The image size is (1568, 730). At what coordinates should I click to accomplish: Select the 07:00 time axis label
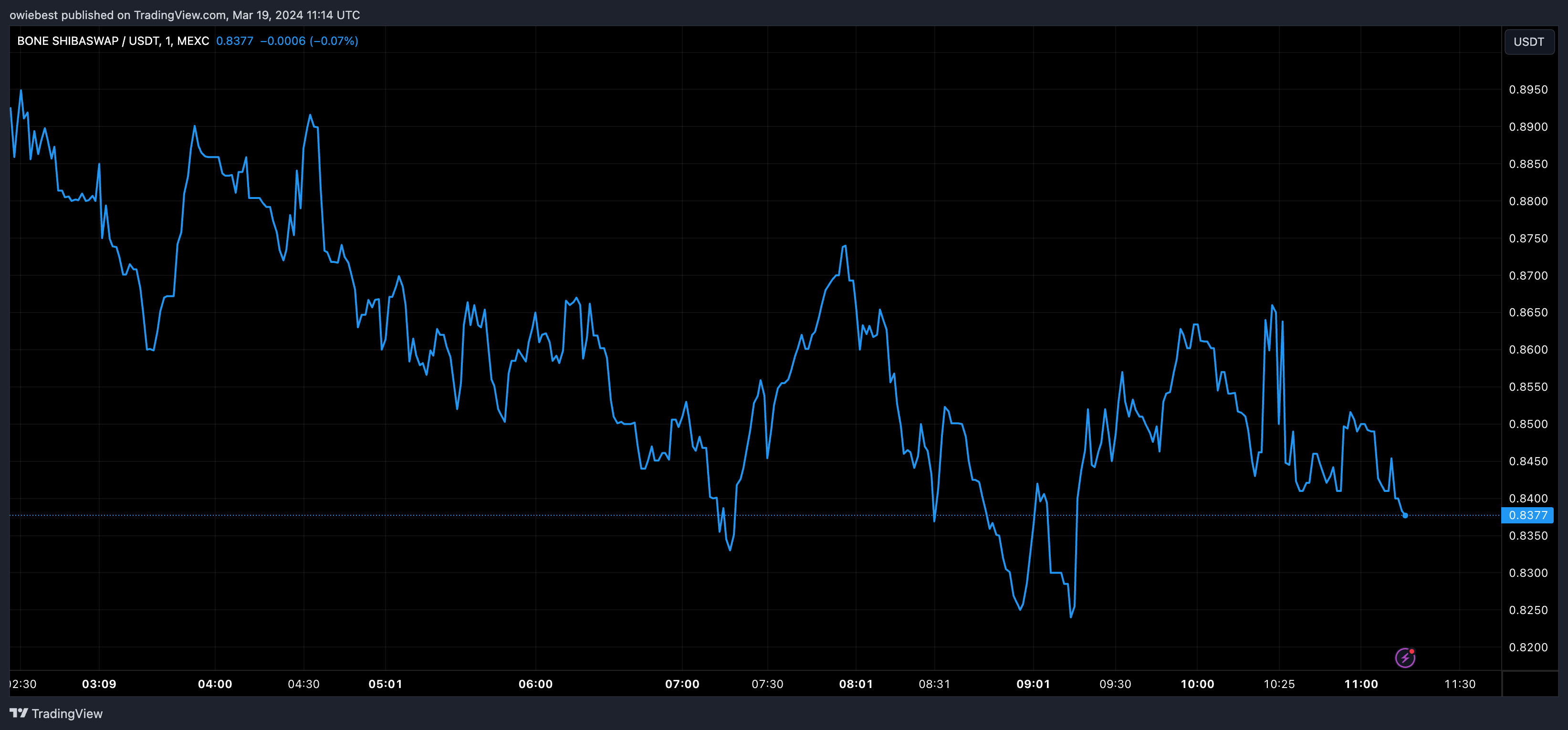pos(682,684)
